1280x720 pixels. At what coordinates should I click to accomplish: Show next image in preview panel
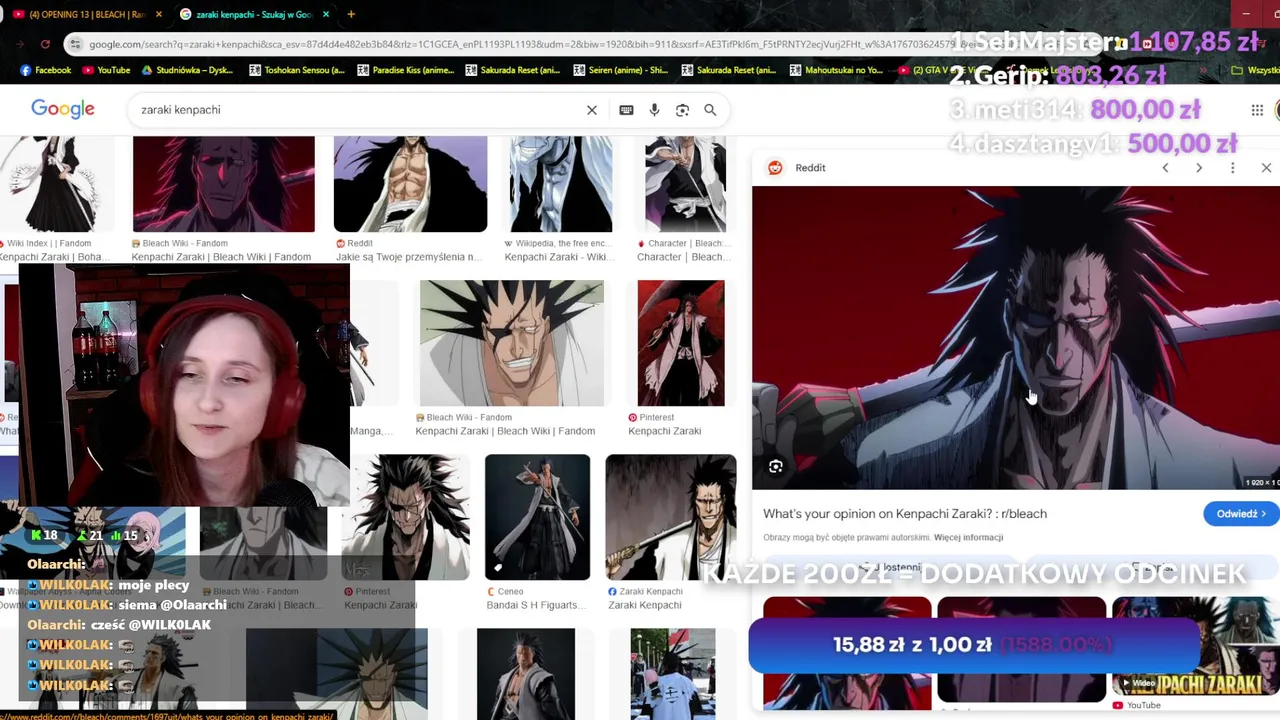[x=1199, y=168]
